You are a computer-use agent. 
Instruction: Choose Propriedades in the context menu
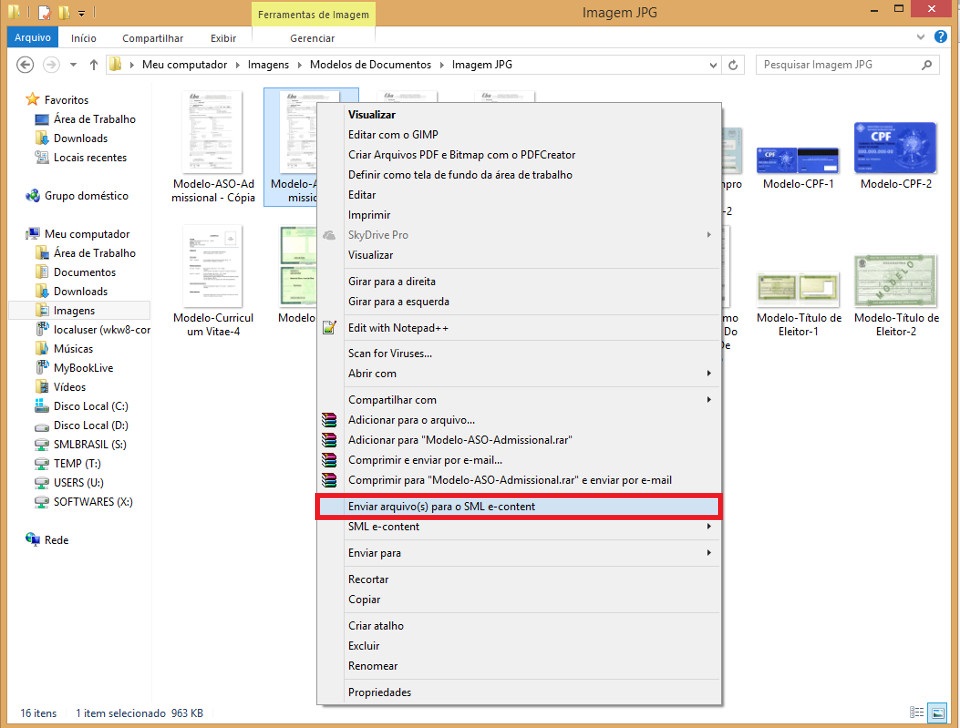click(379, 692)
